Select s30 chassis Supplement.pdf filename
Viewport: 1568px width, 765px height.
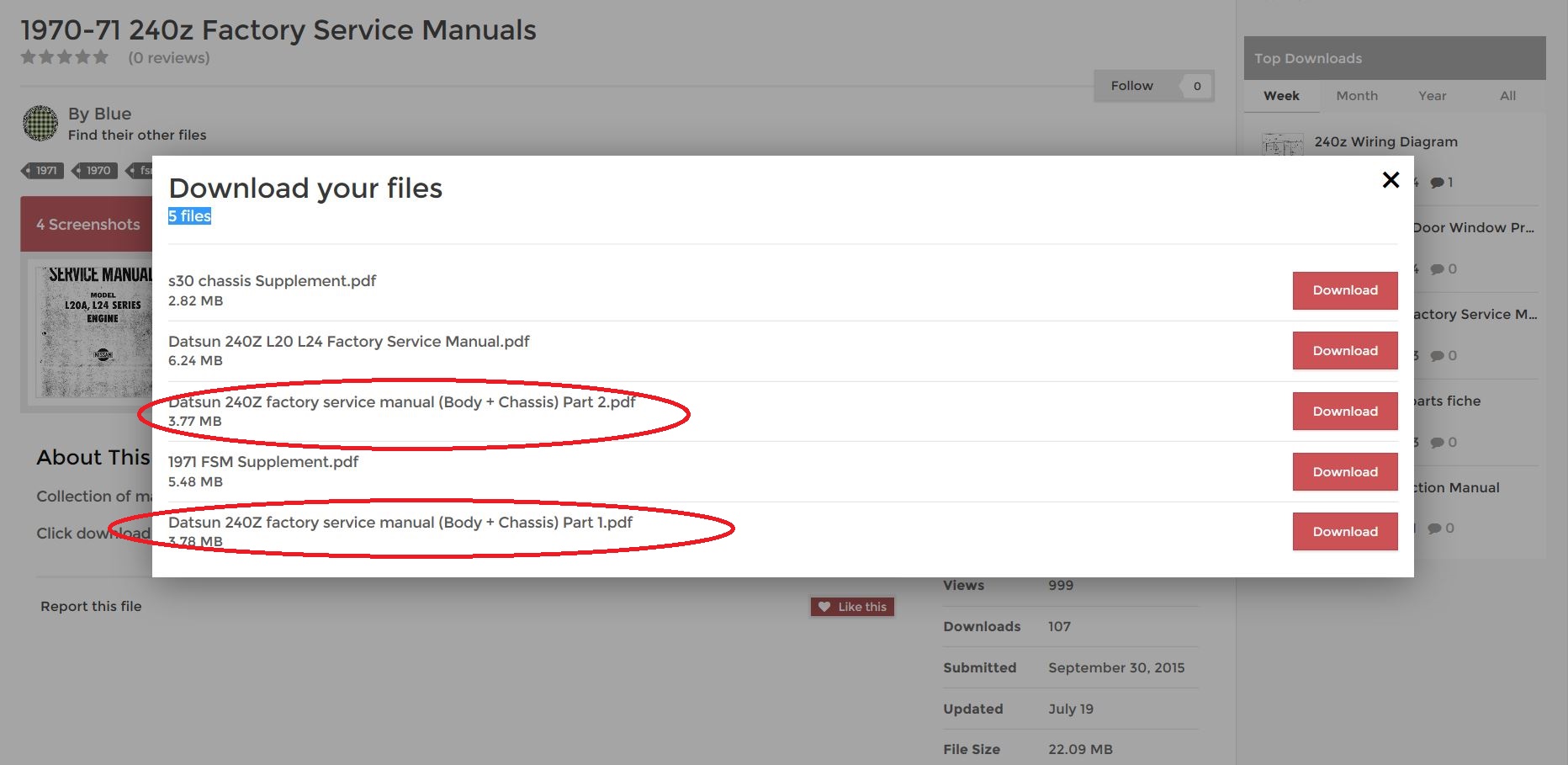[x=272, y=281]
